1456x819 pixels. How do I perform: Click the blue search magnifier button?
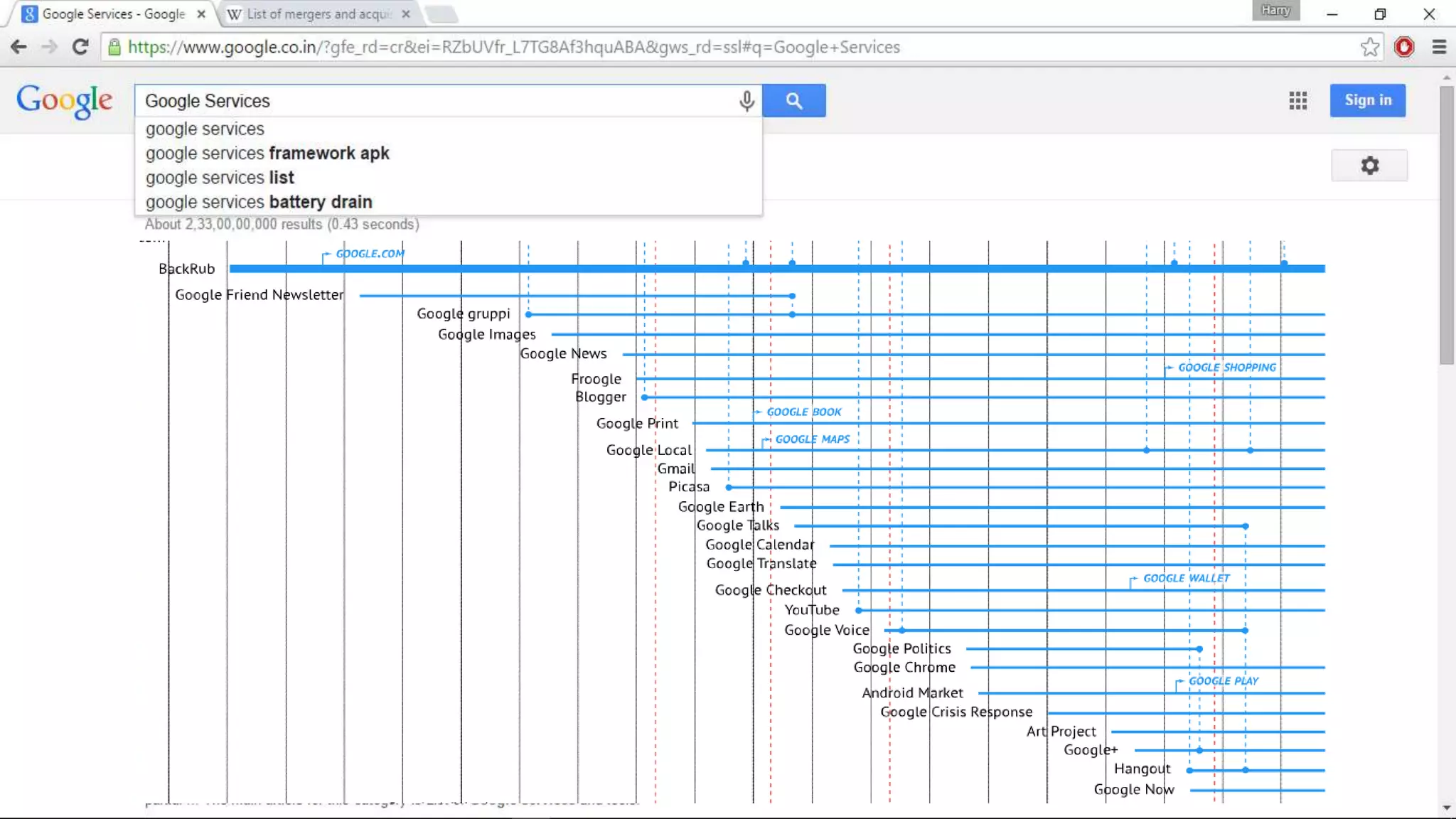(793, 101)
